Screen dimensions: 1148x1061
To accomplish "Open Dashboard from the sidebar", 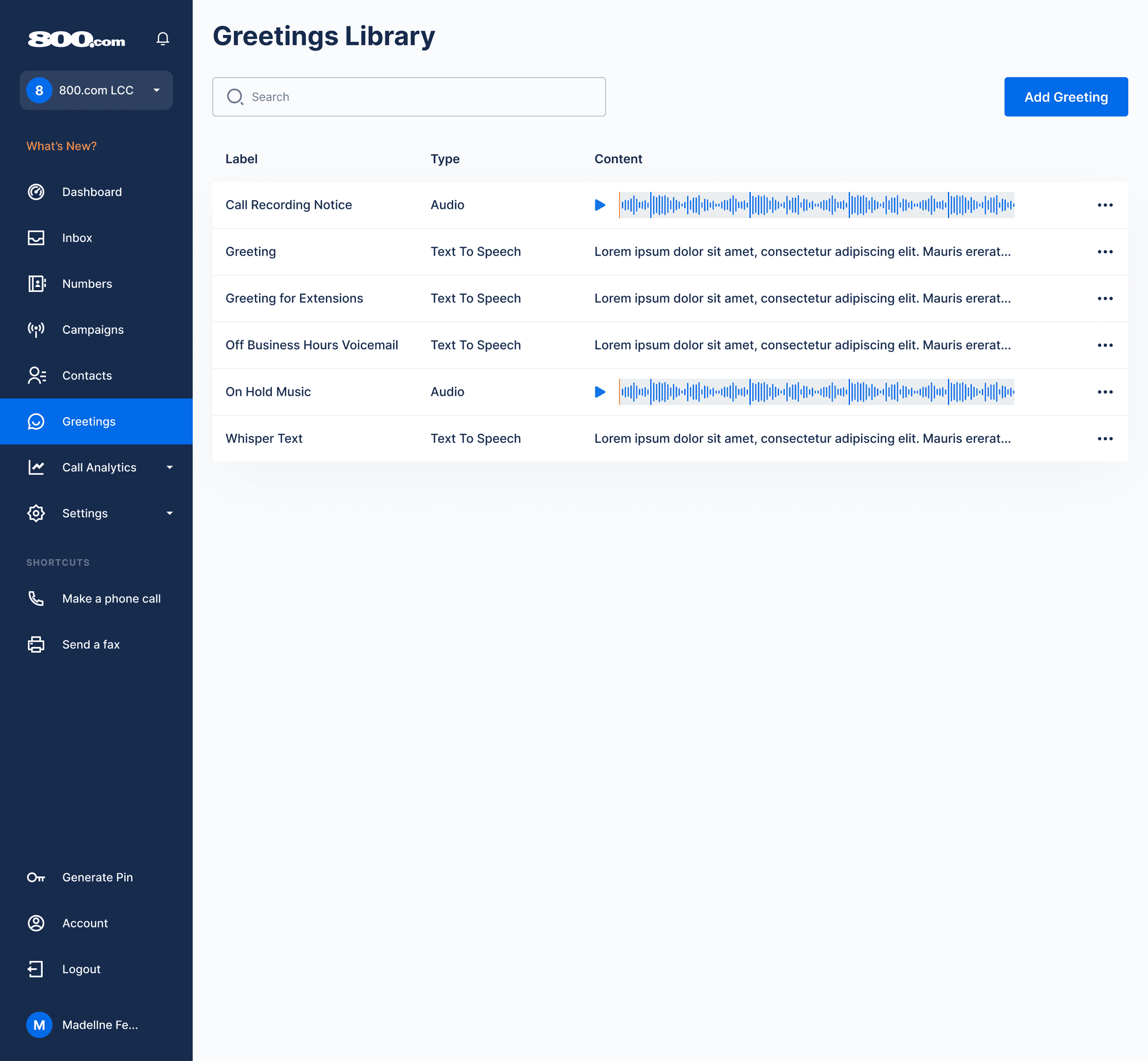I will coord(91,192).
